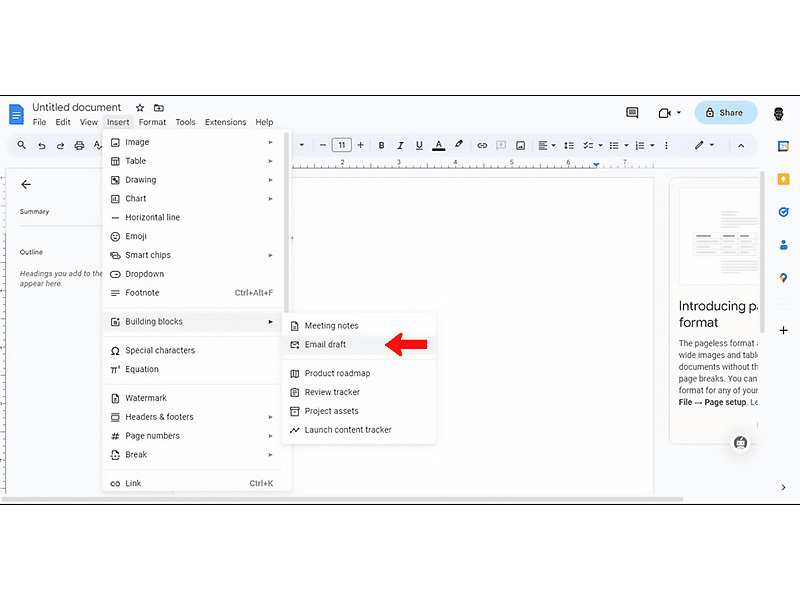Open the numbered list dropdown arrow
800x600 pixels.
tap(653, 145)
